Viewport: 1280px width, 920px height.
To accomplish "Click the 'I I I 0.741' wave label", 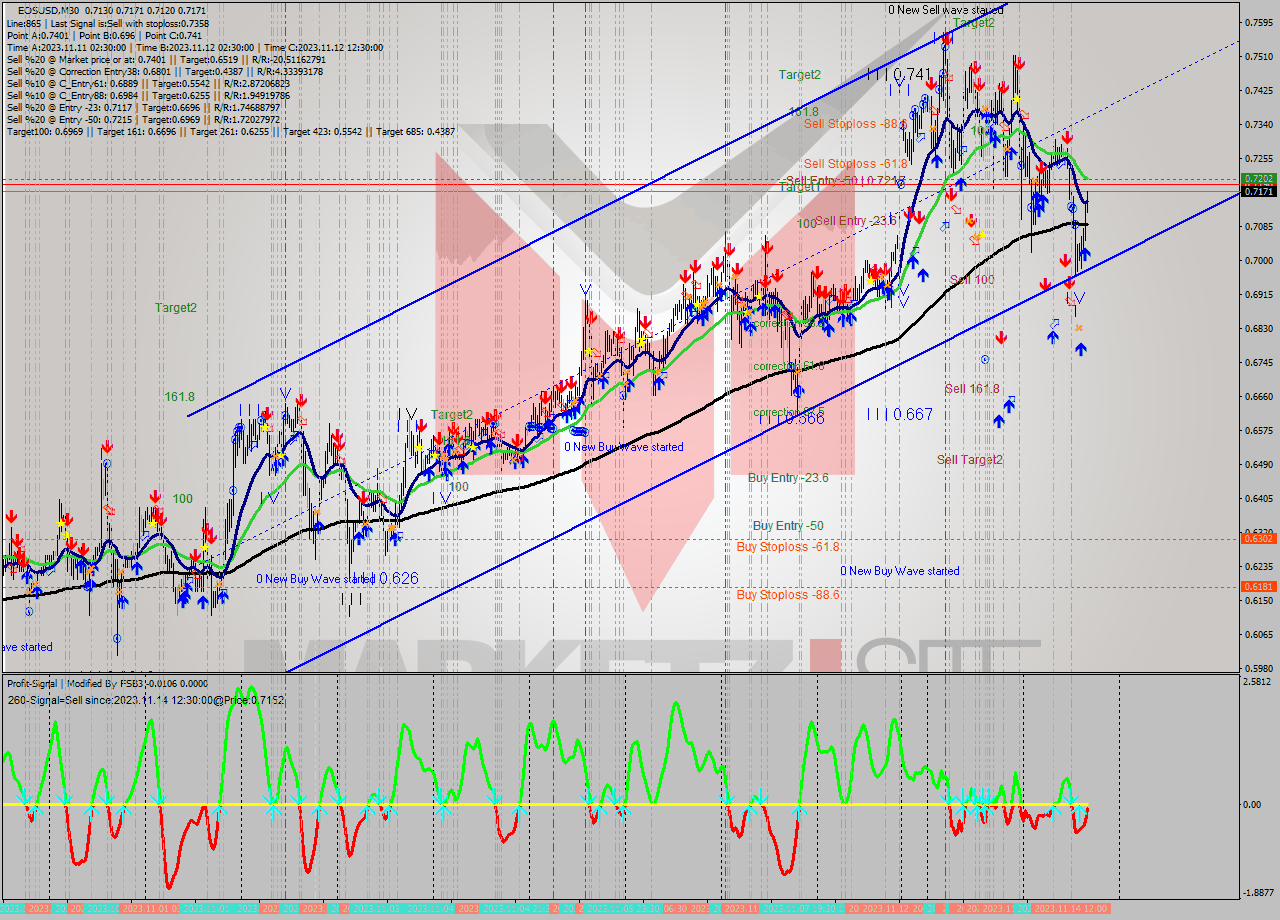I will point(899,74).
